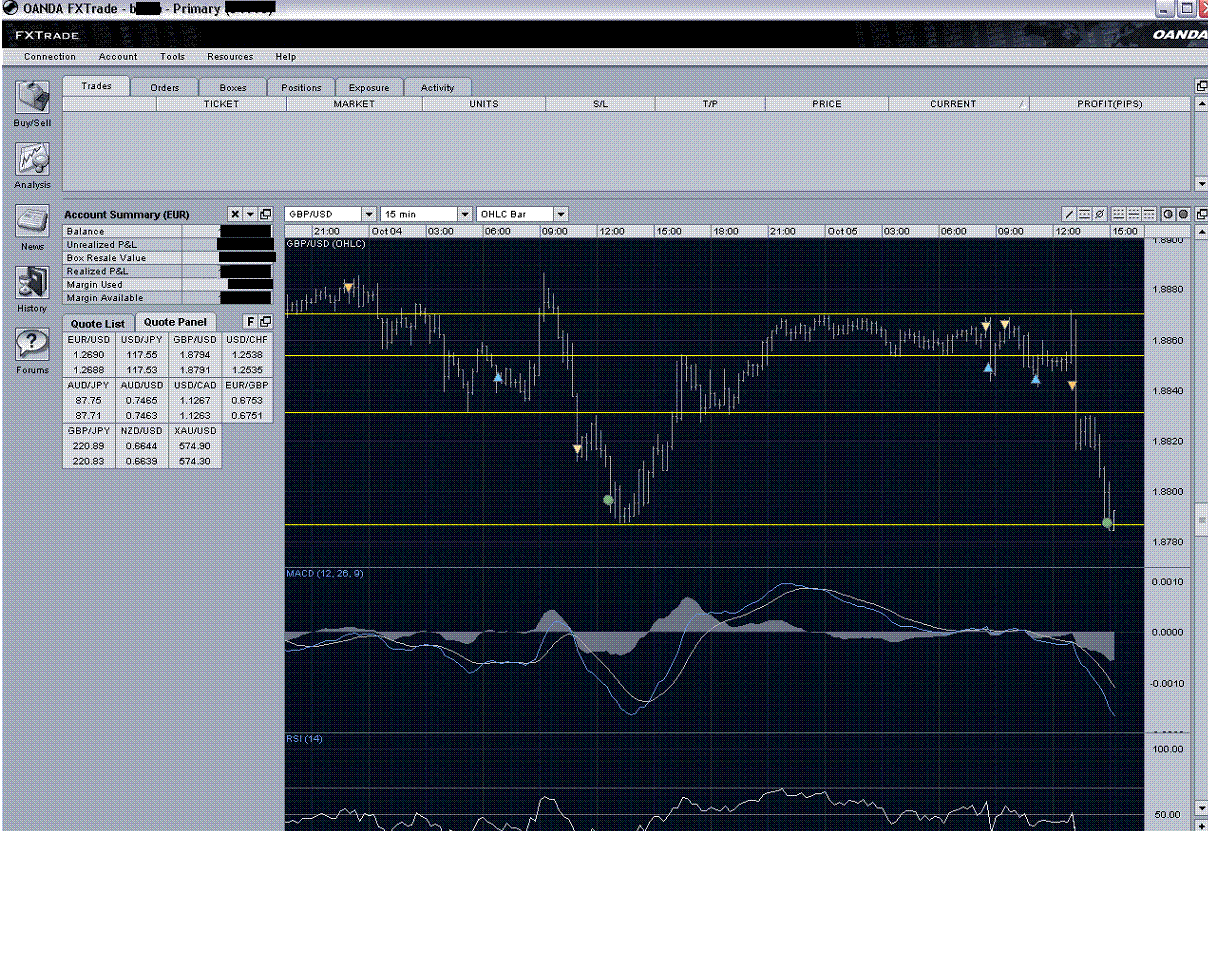Open the History sidebar icon
The image size is (1216, 973).
tap(32, 283)
